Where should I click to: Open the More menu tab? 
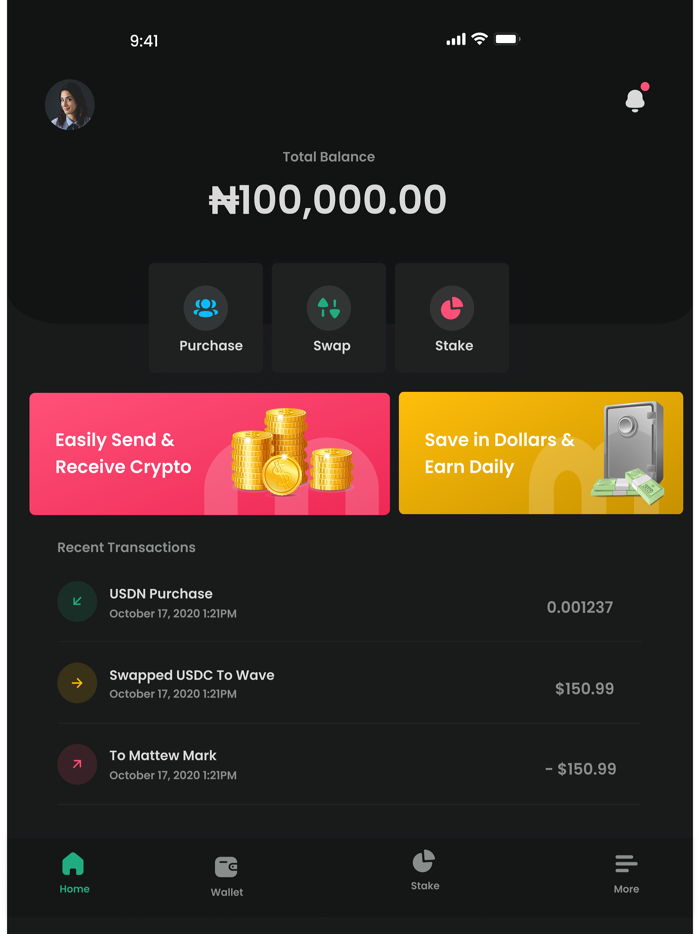626,871
